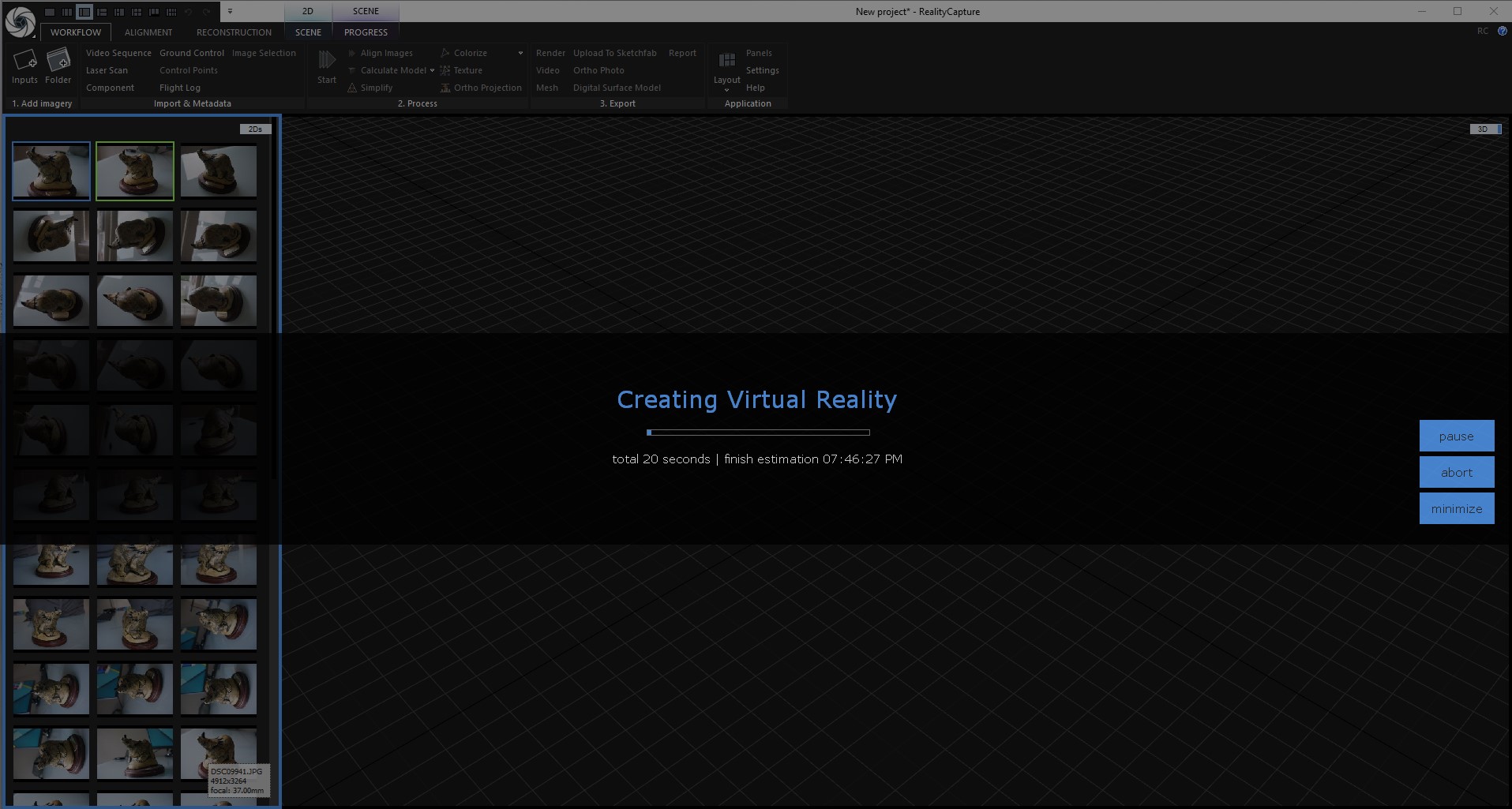Abort the Creating Virtual Reality process
The width and height of the screenshot is (1512, 809).
tap(1456, 472)
